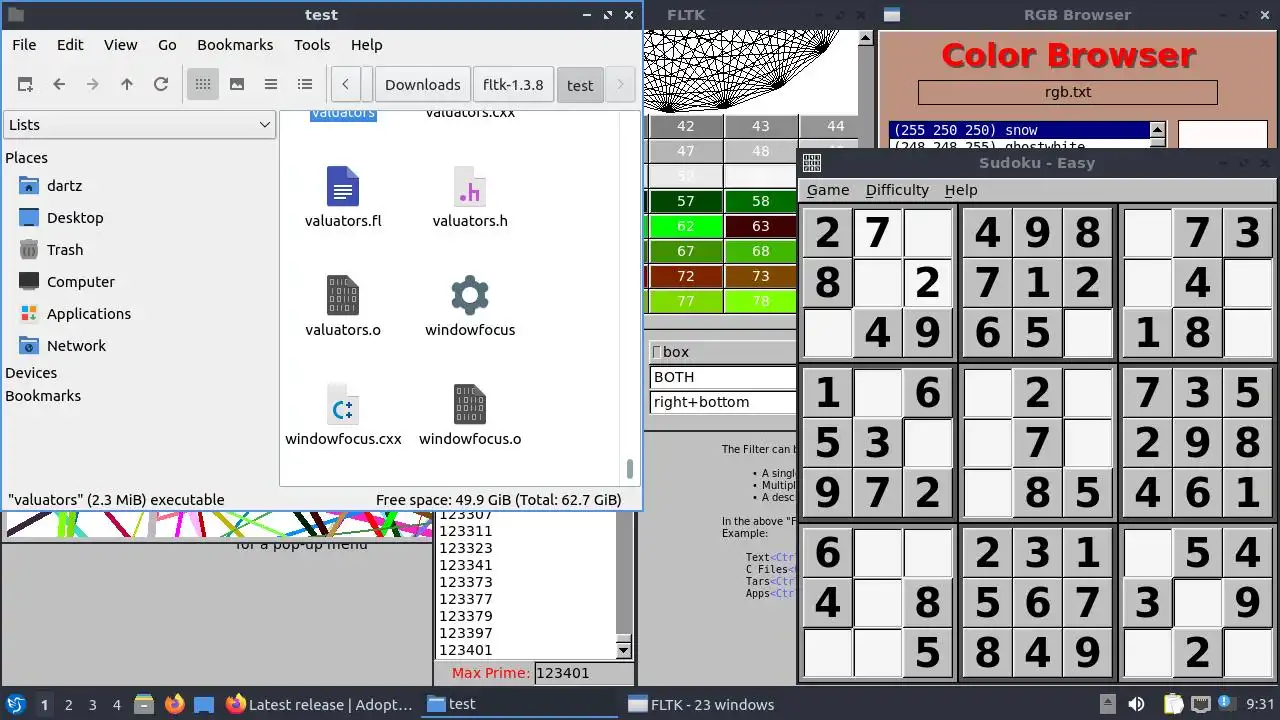Open the Tools menu in file manager
Viewport: 1280px width, 720px height.
pyautogui.click(x=312, y=45)
